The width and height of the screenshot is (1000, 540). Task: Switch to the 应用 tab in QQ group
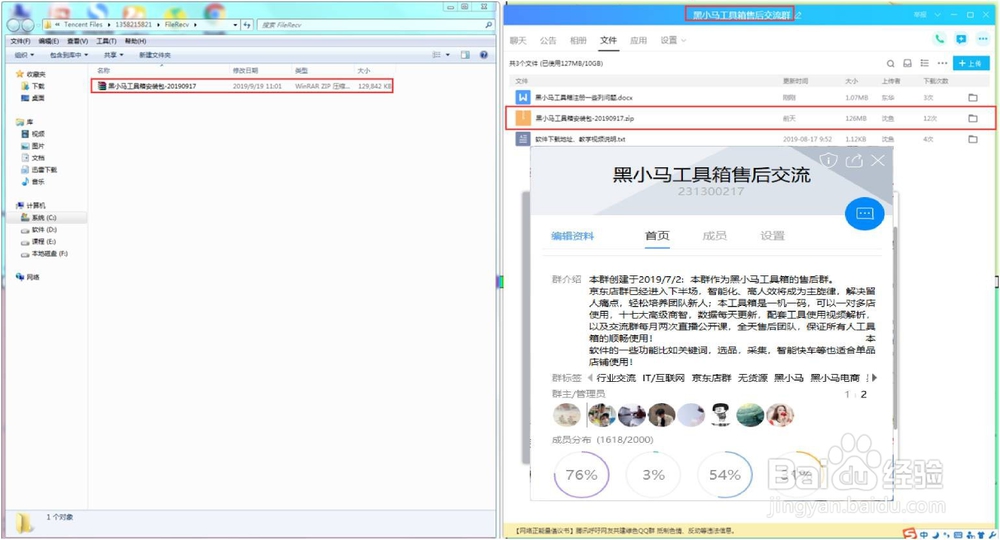tap(638, 40)
